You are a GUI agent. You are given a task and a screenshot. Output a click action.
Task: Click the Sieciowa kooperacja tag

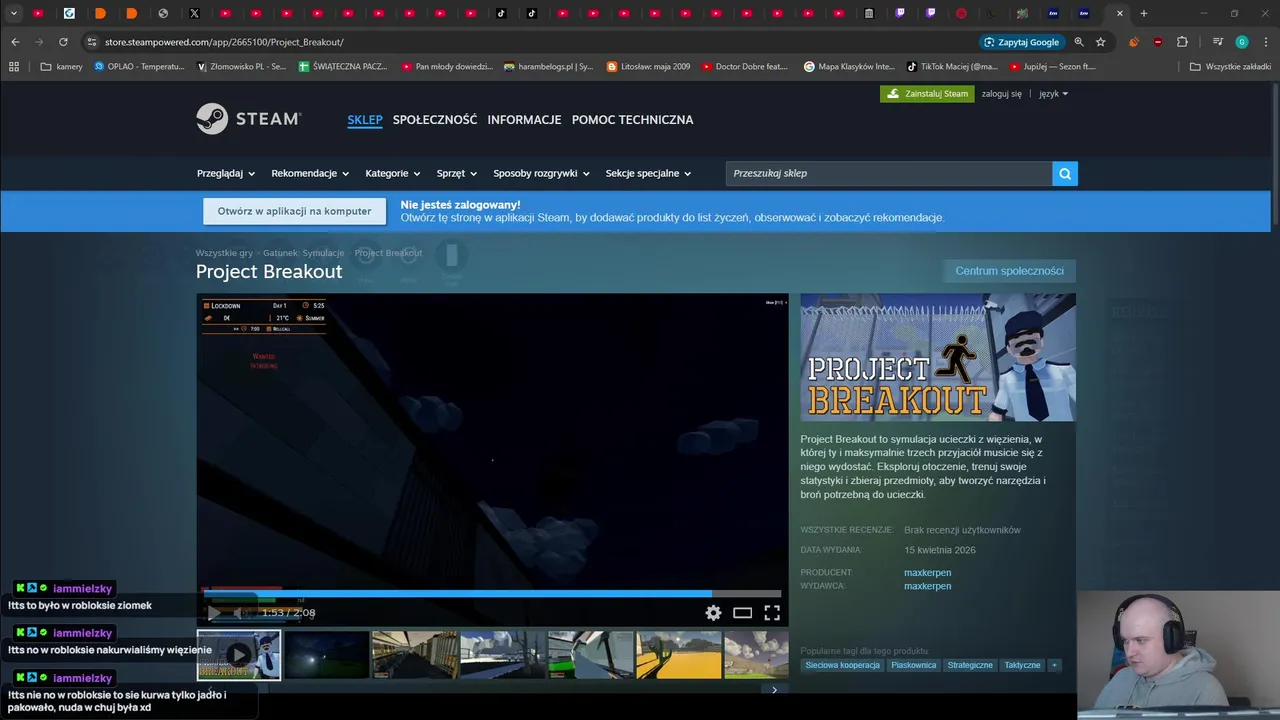coord(843,665)
